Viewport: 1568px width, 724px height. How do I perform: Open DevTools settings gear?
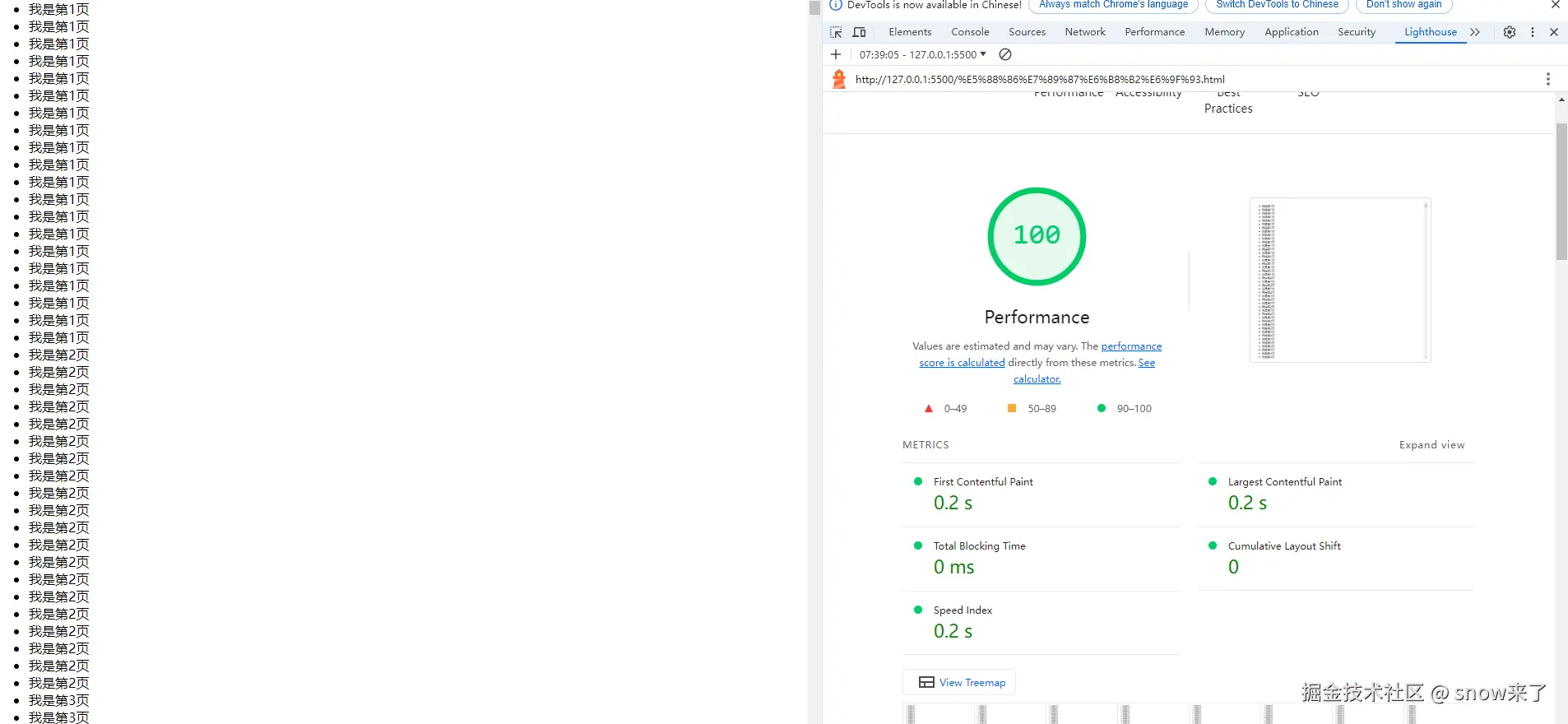[x=1510, y=32]
